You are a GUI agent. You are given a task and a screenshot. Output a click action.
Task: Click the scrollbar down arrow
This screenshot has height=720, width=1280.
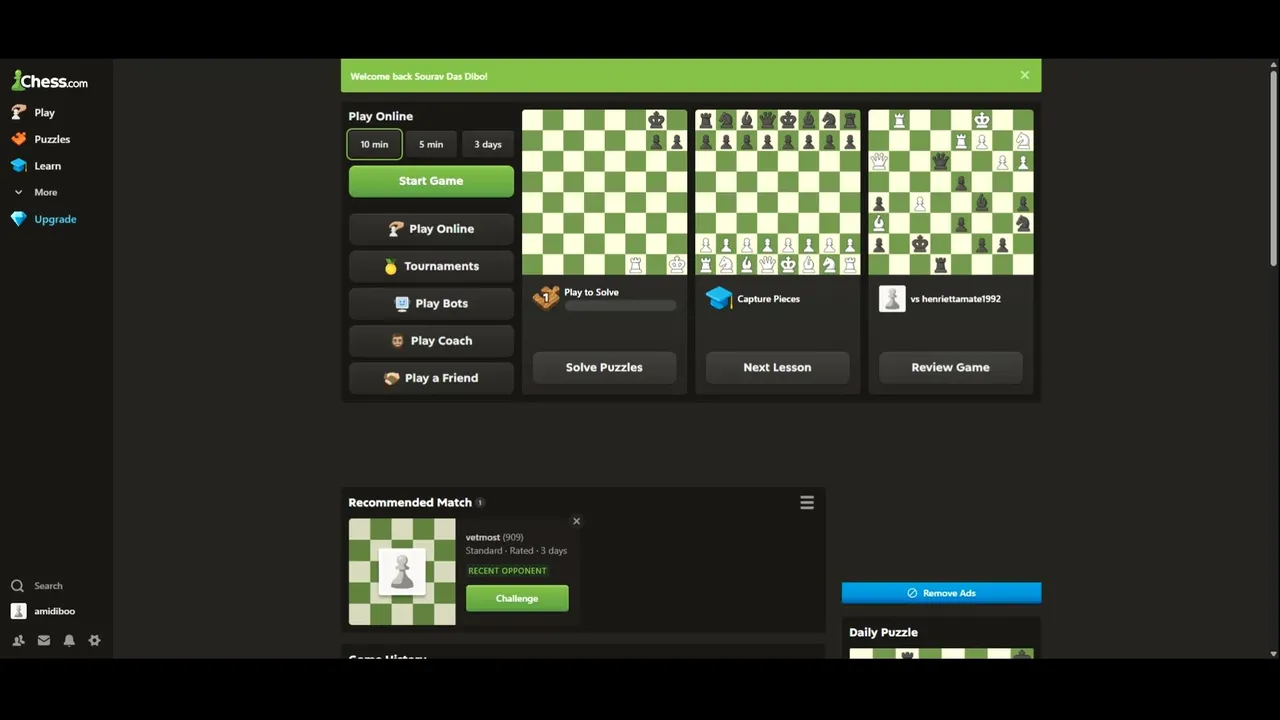(x=1273, y=654)
